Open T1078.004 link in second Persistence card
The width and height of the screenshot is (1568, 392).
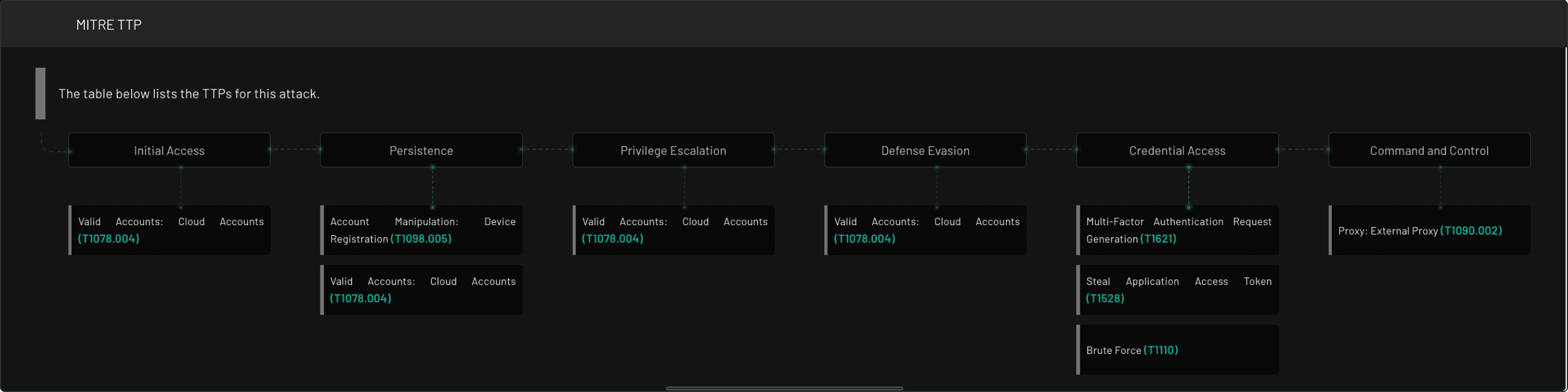click(361, 298)
